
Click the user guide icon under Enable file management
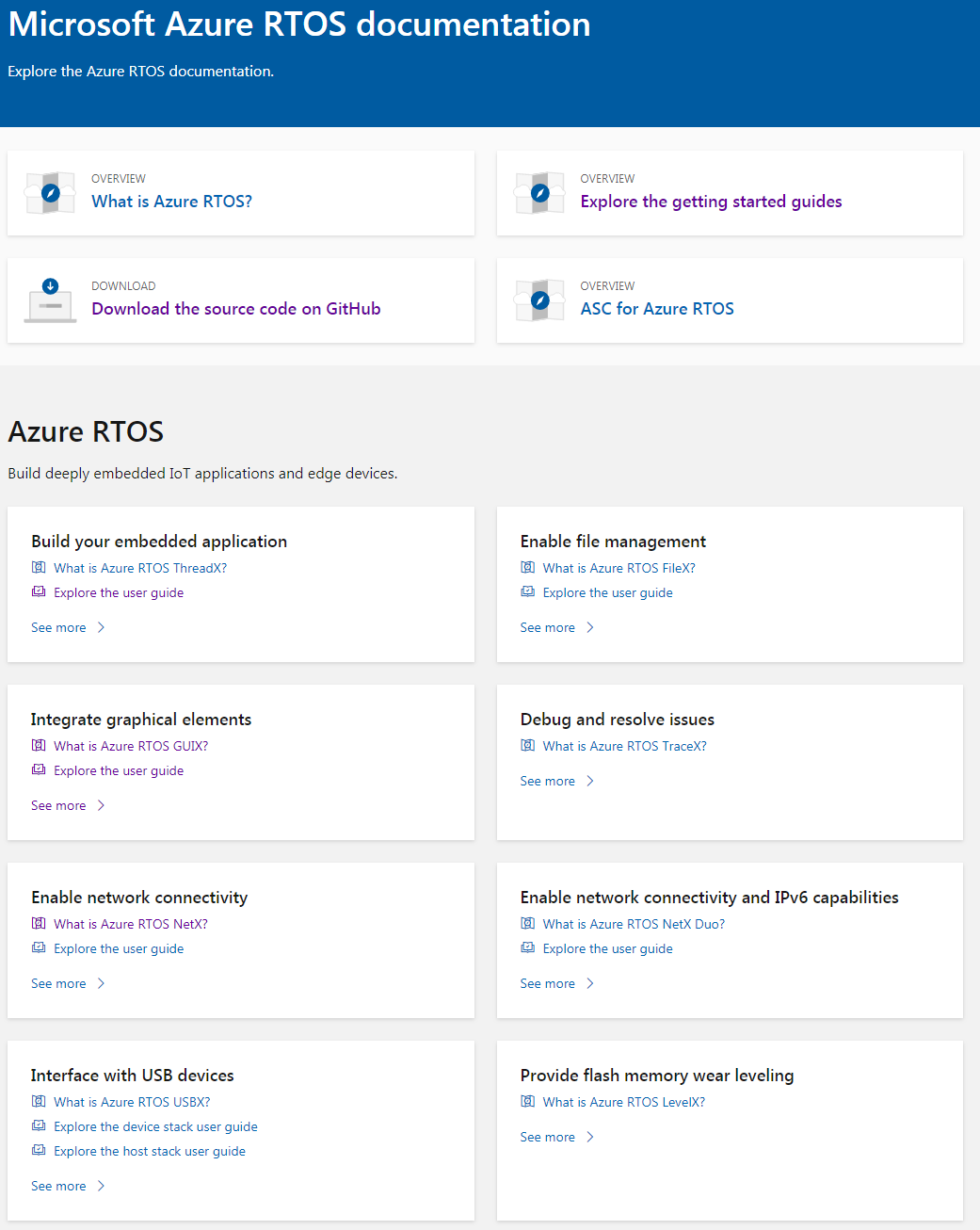click(x=528, y=592)
